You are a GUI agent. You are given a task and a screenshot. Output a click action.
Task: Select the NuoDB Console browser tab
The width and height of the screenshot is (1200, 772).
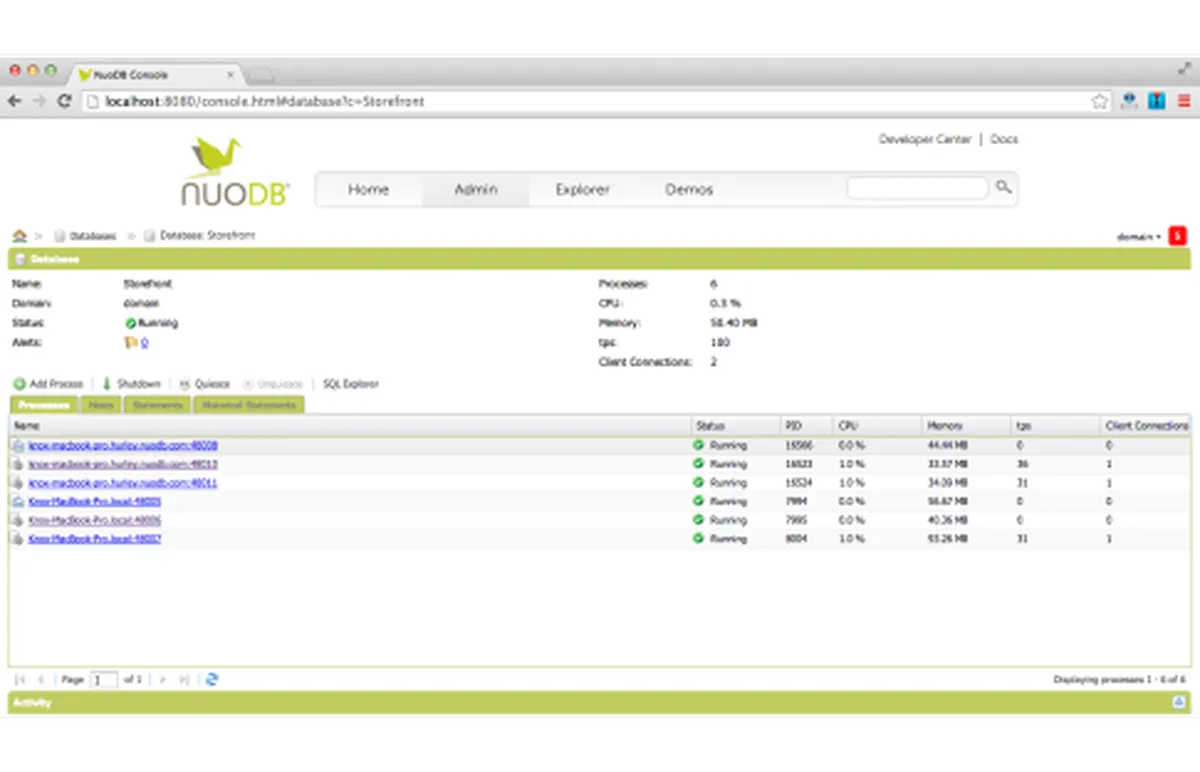pyautogui.click(x=155, y=74)
